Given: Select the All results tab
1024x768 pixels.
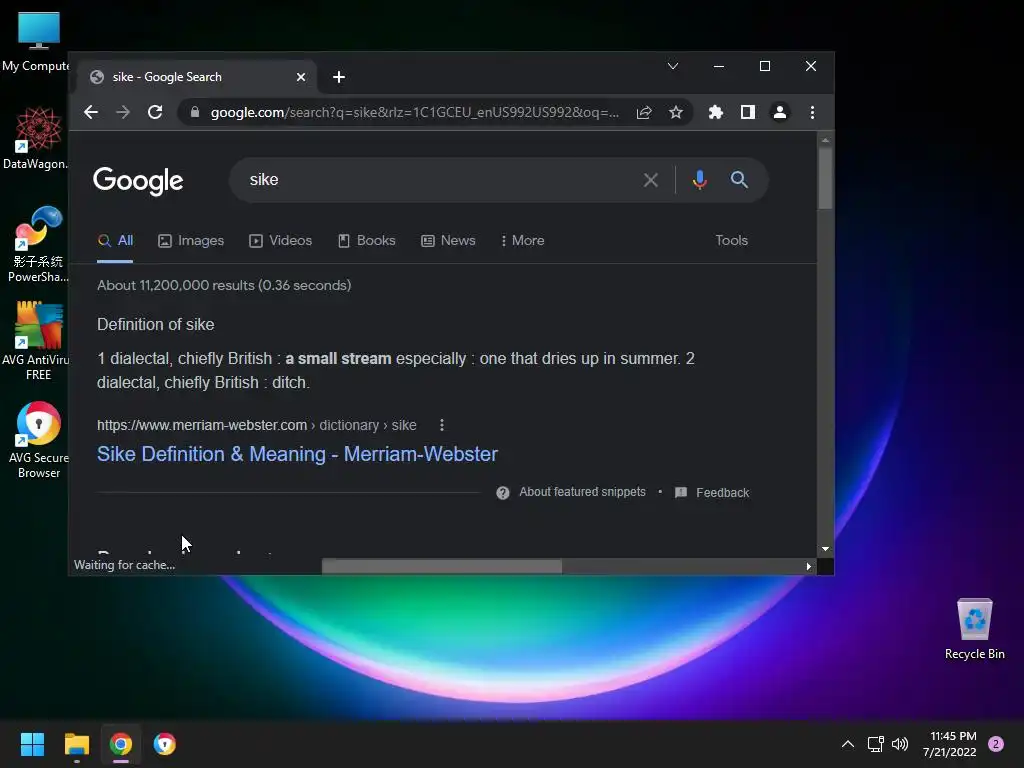Looking at the screenshot, I should [x=116, y=240].
